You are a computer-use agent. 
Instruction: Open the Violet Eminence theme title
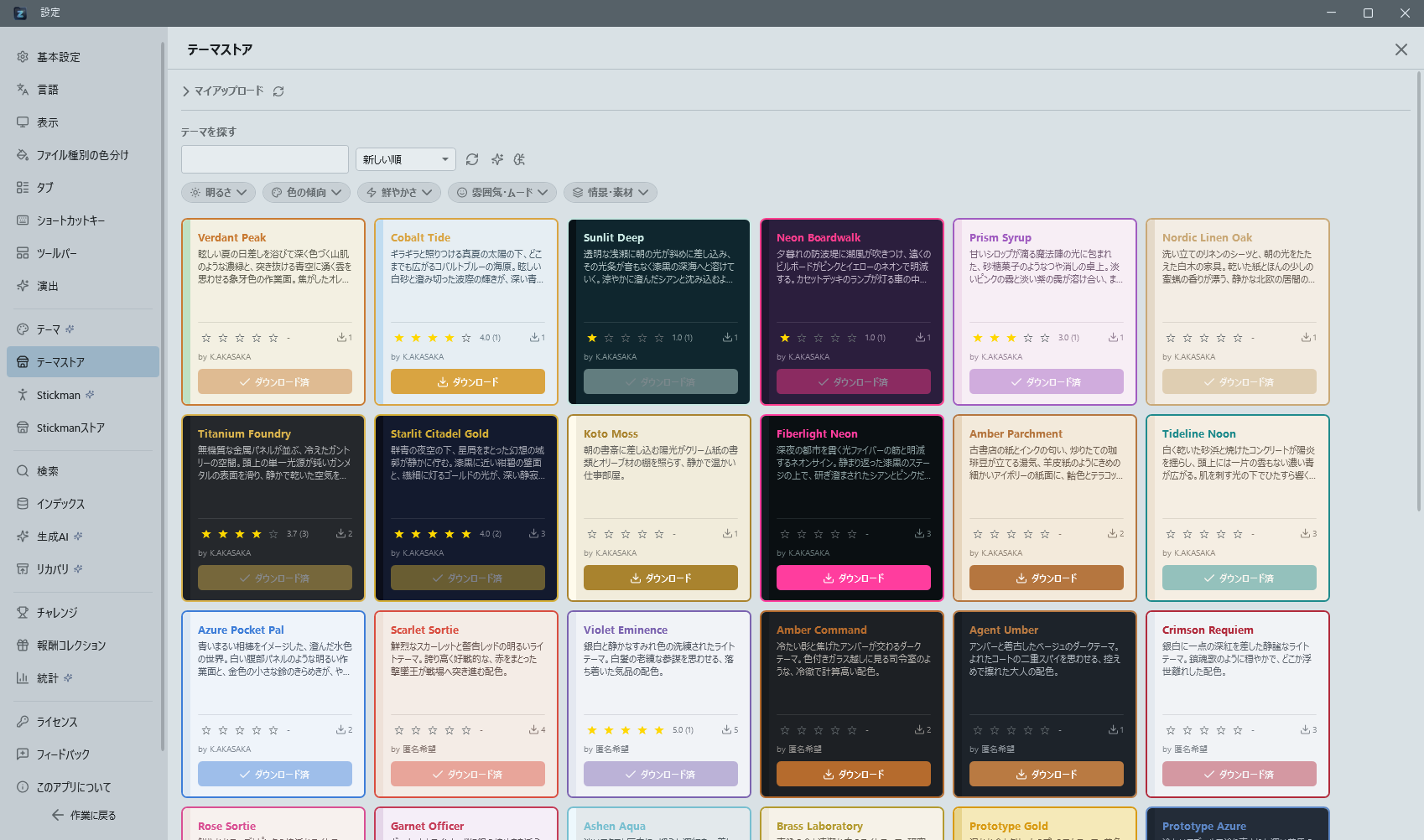pyautogui.click(x=626, y=630)
